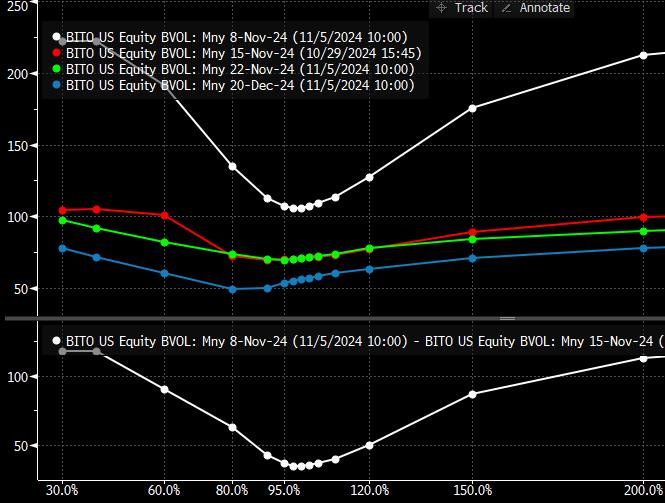Click lower chart spread point at 60% moneyness
The height and width of the screenshot is (503, 665).
click(164, 390)
